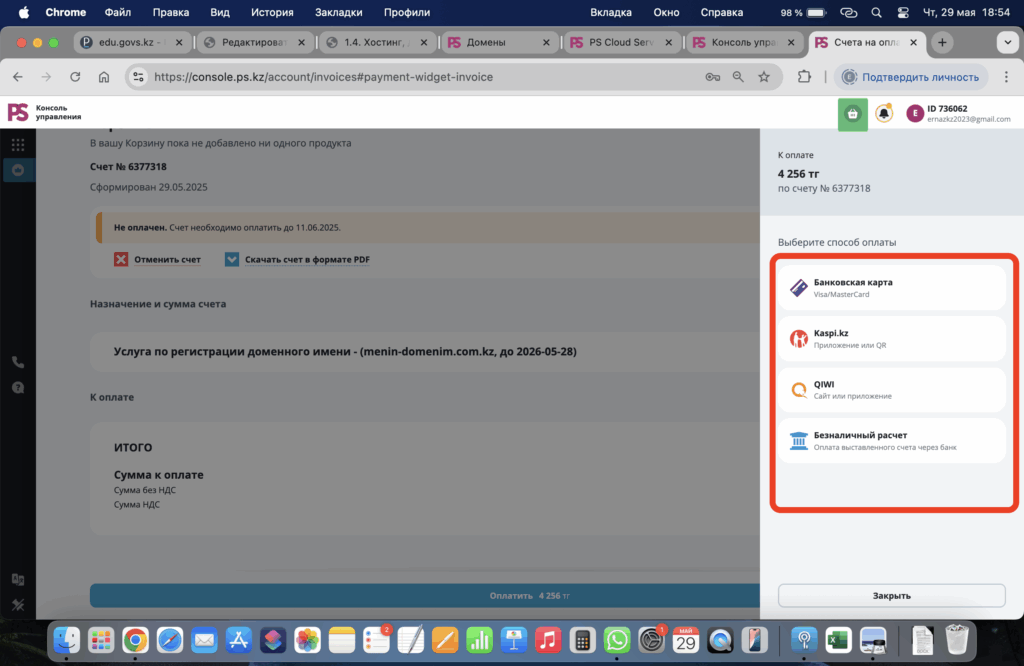Choose Kaspi.kz payment option
Screen dimensions: 1024x666
[x=891, y=339]
